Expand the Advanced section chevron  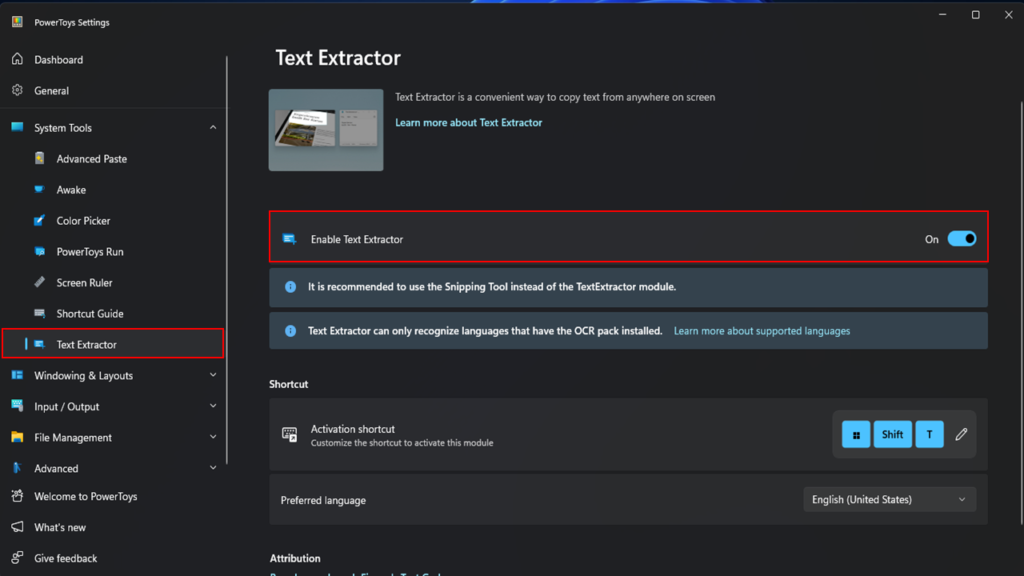pyautogui.click(x=213, y=468)
